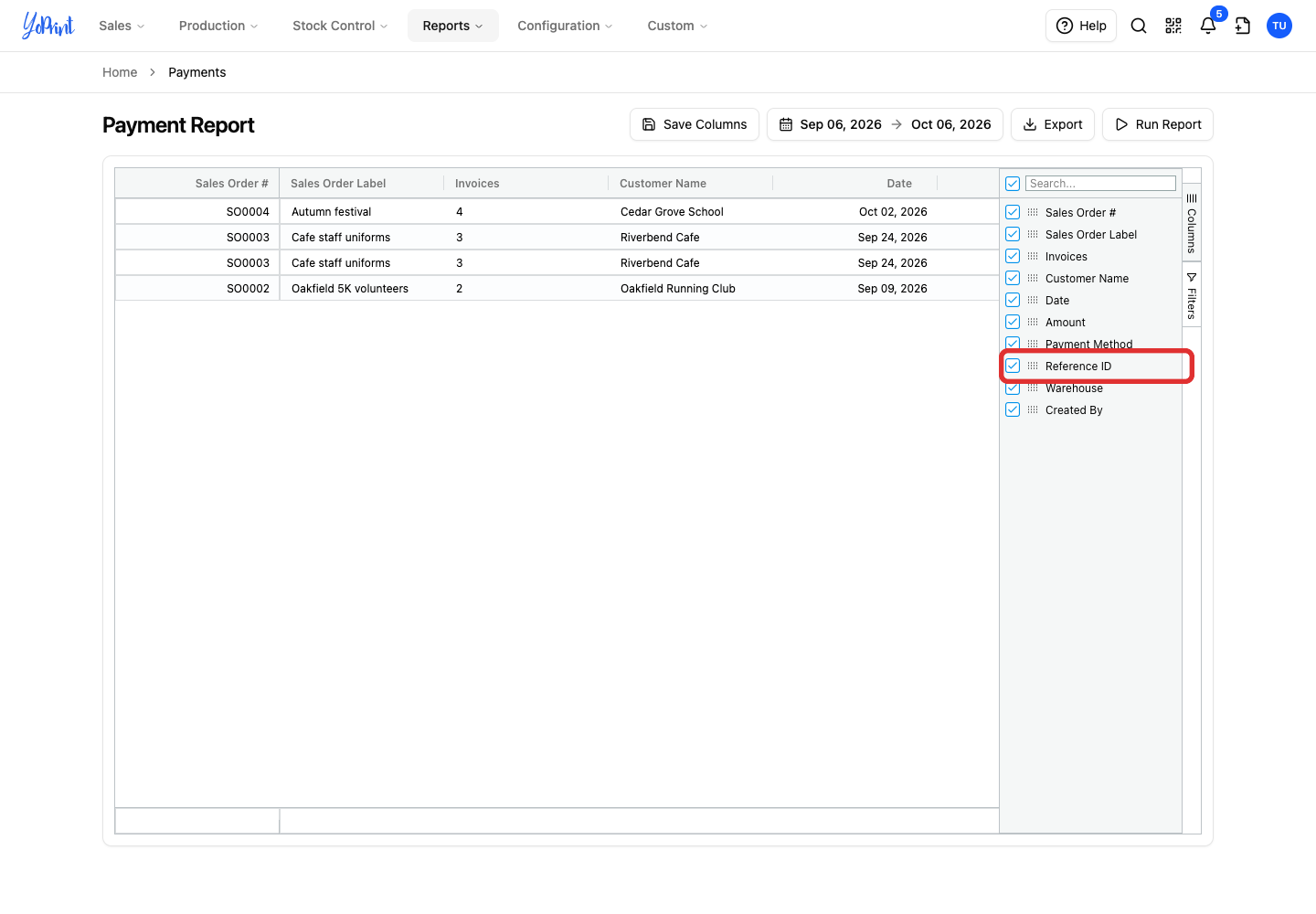Uncheck the Invoices column checkbox
The height and width of the screenshot is (914, 1316).
(x=1013, y=256)
